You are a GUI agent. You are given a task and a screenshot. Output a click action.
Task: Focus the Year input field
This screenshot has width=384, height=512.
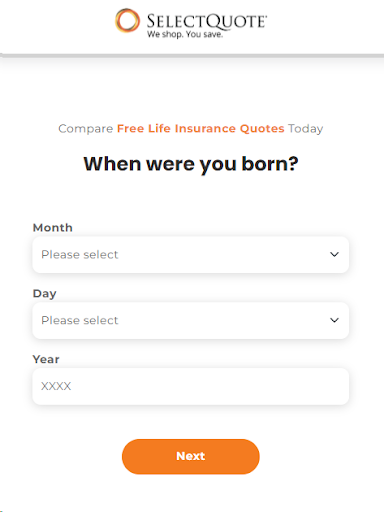tap(191, 386)
